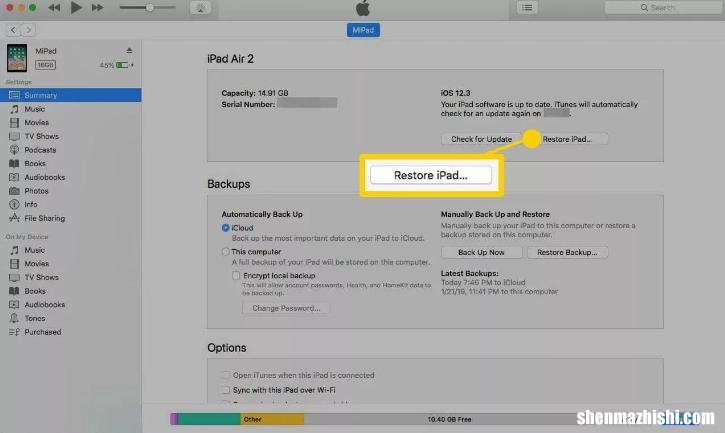Select the MiPad device tab
Viewport: 725px width, 433px height.
click(x=363, y=30)
